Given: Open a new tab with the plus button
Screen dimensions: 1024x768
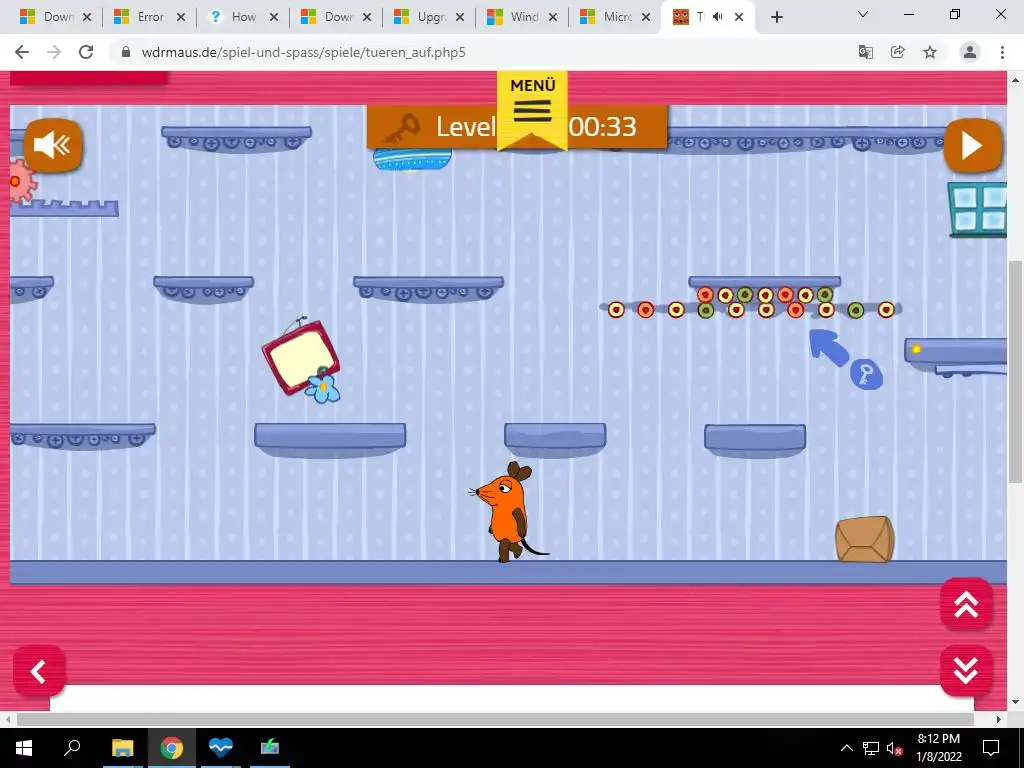Looking at the screenshot, I should [776, 18].
